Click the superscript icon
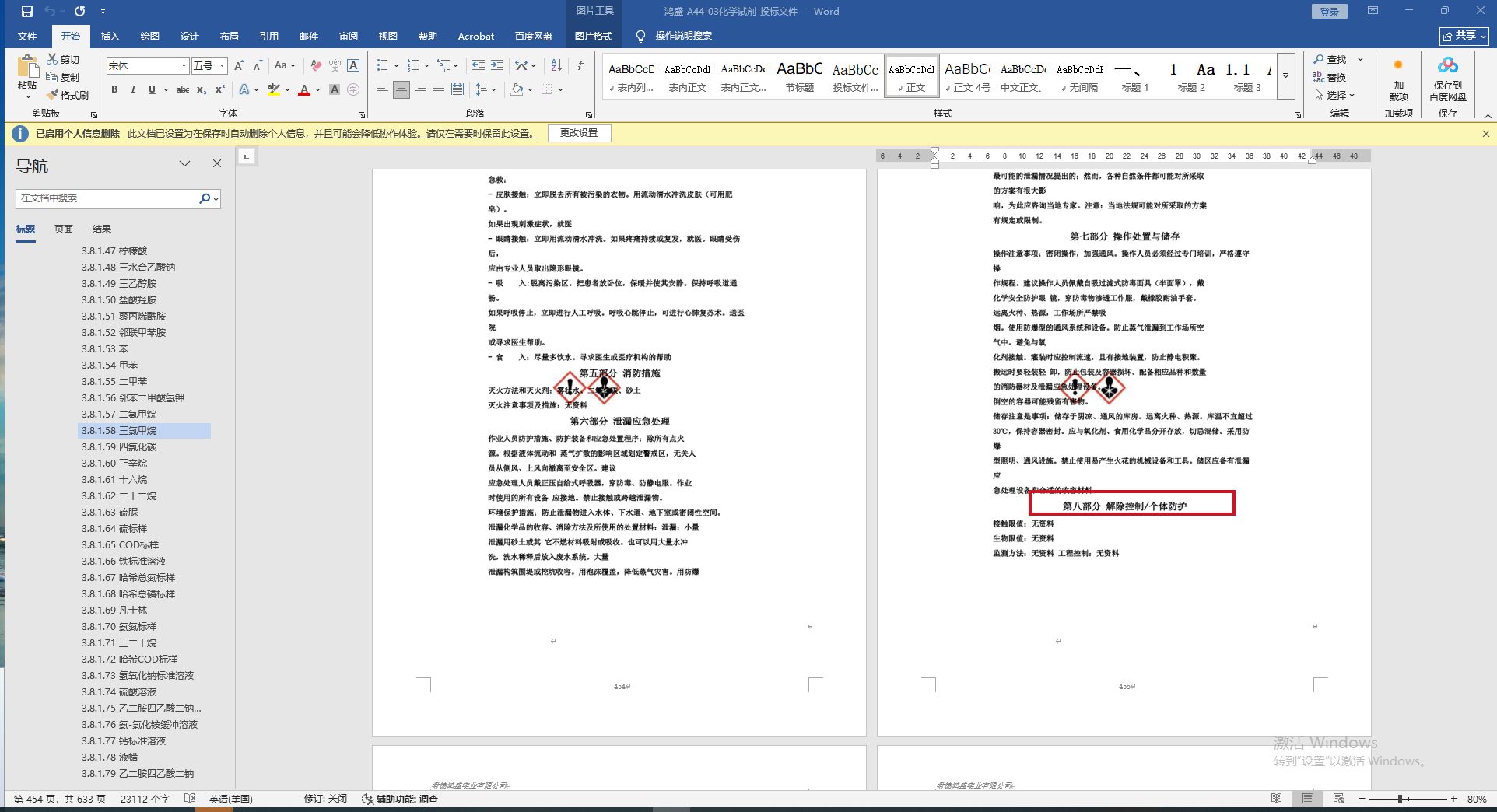1497x812 pixels. pyautogui.click(x=220, y=90)
